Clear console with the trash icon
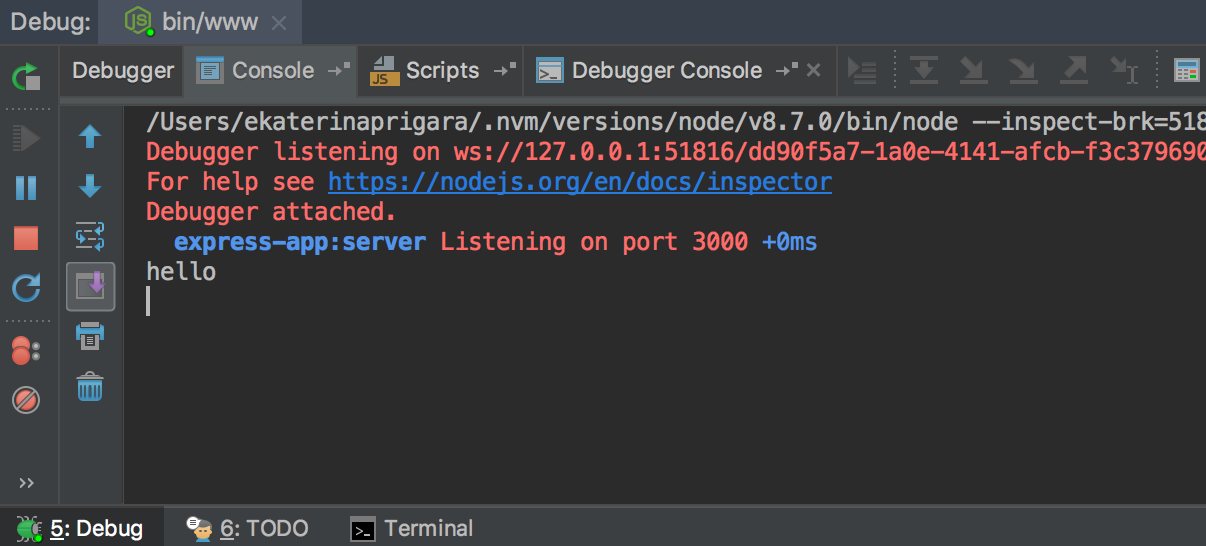This screenshot has width=1206, height=546. (91, 386)
